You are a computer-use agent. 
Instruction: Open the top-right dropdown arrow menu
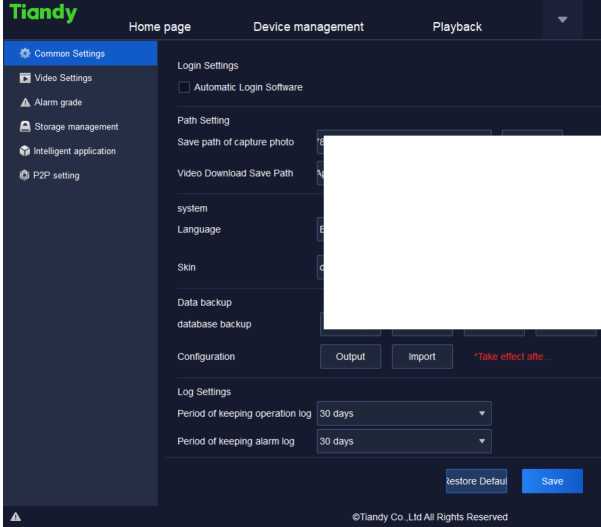tap(561, 20)
